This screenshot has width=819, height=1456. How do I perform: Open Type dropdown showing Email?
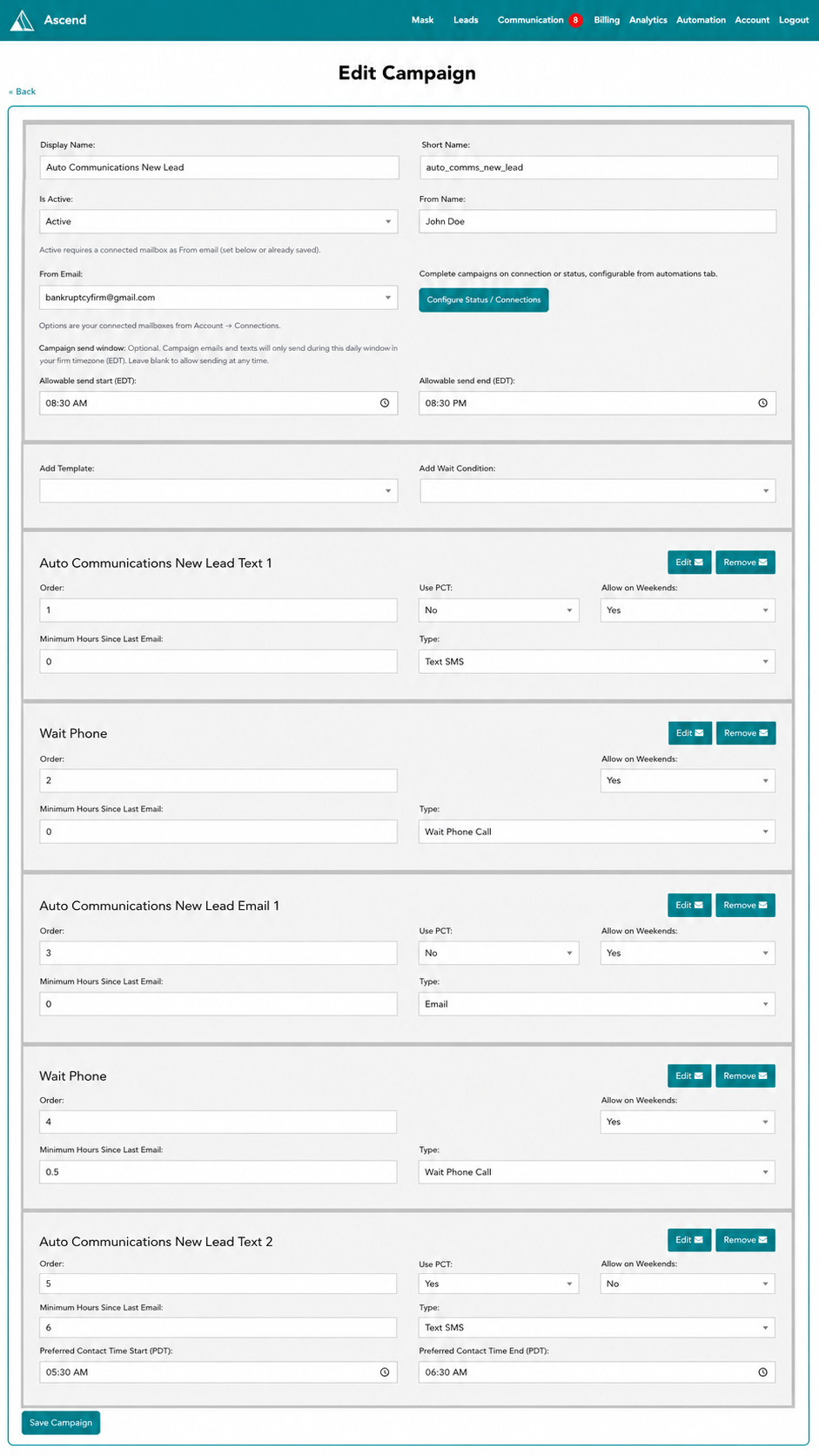click(597, 1004)
